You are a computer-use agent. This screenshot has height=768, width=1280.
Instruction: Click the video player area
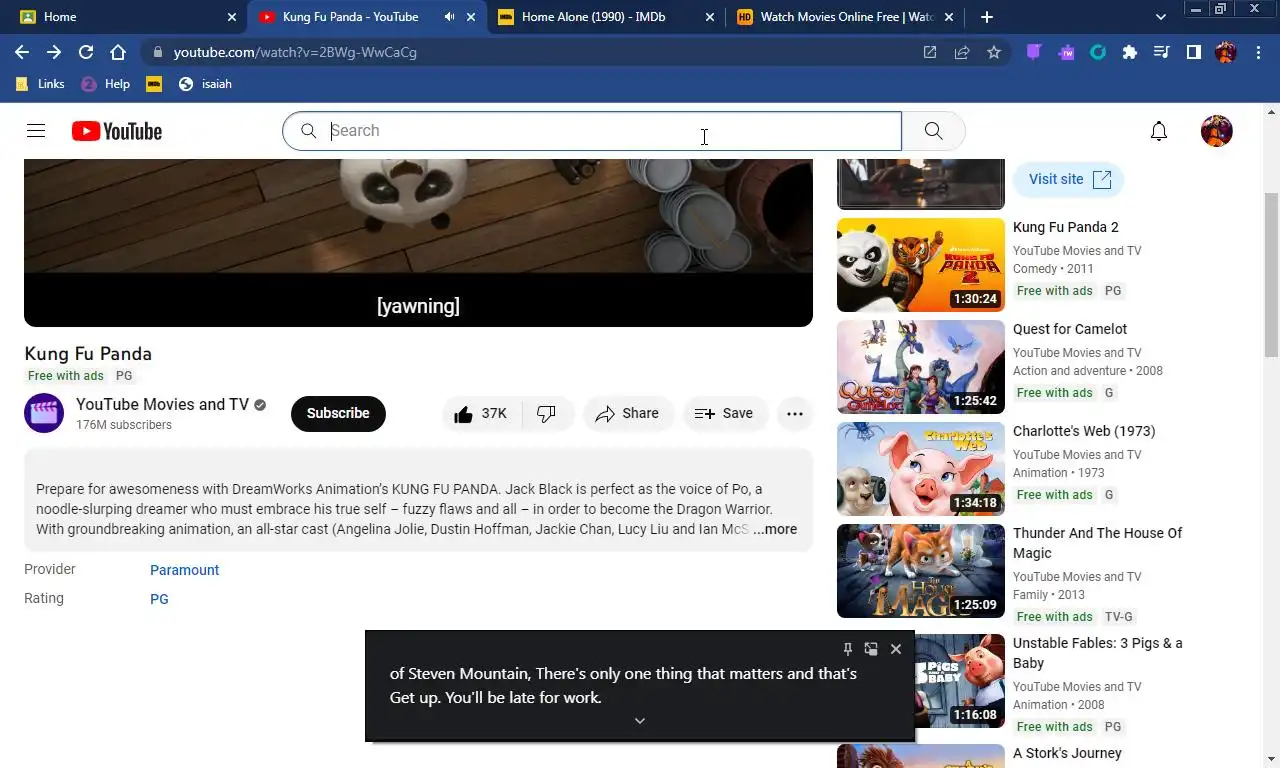[418, 243]
